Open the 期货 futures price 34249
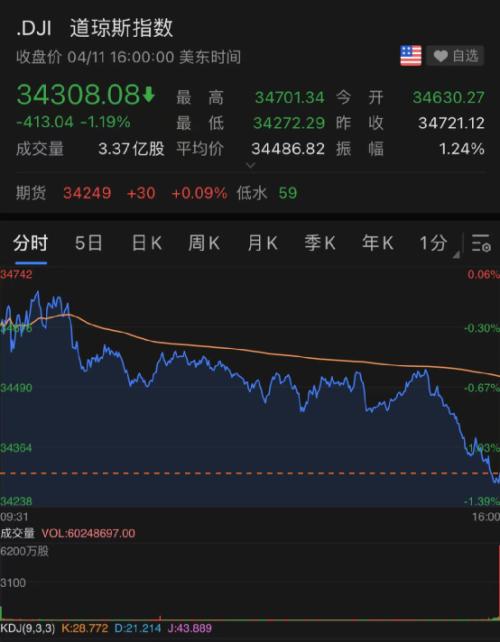Screen dimensions: 500x642 tap(87, 193)
